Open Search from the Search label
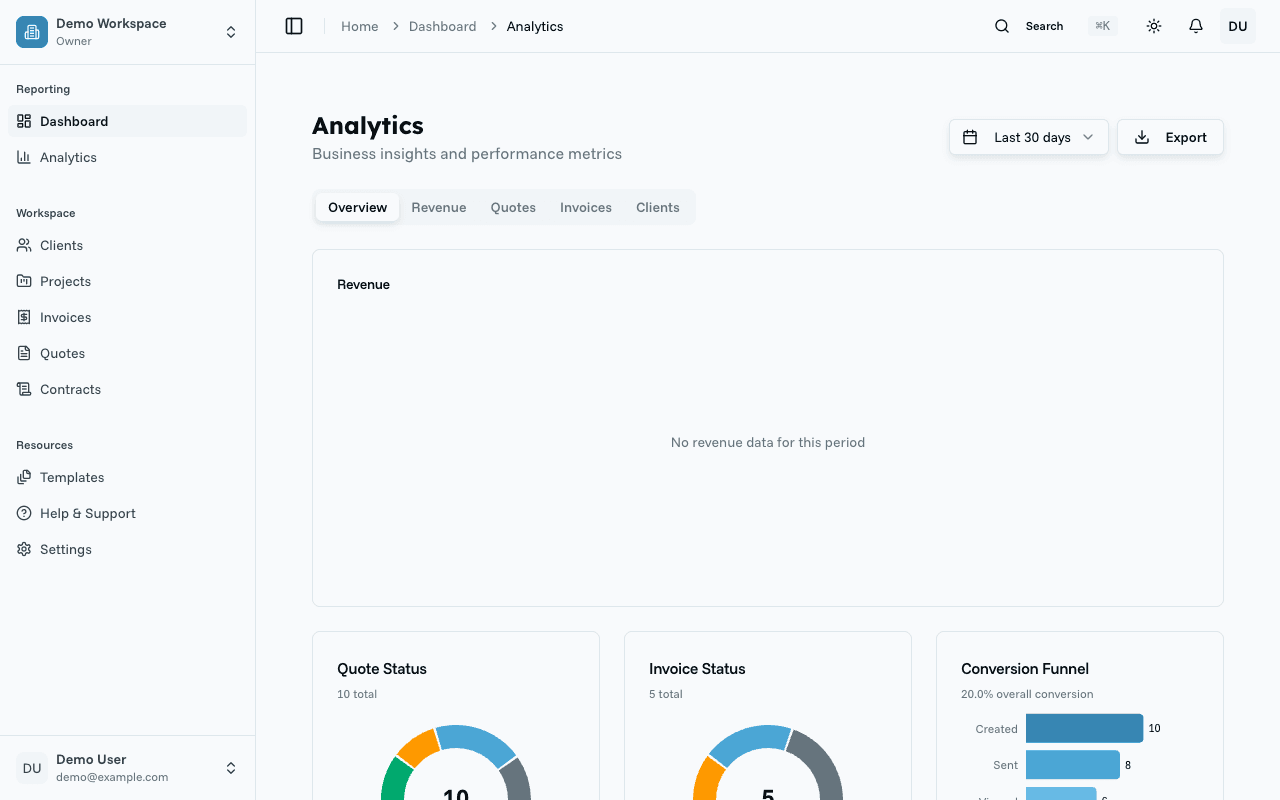 [x=1044, y=26]
